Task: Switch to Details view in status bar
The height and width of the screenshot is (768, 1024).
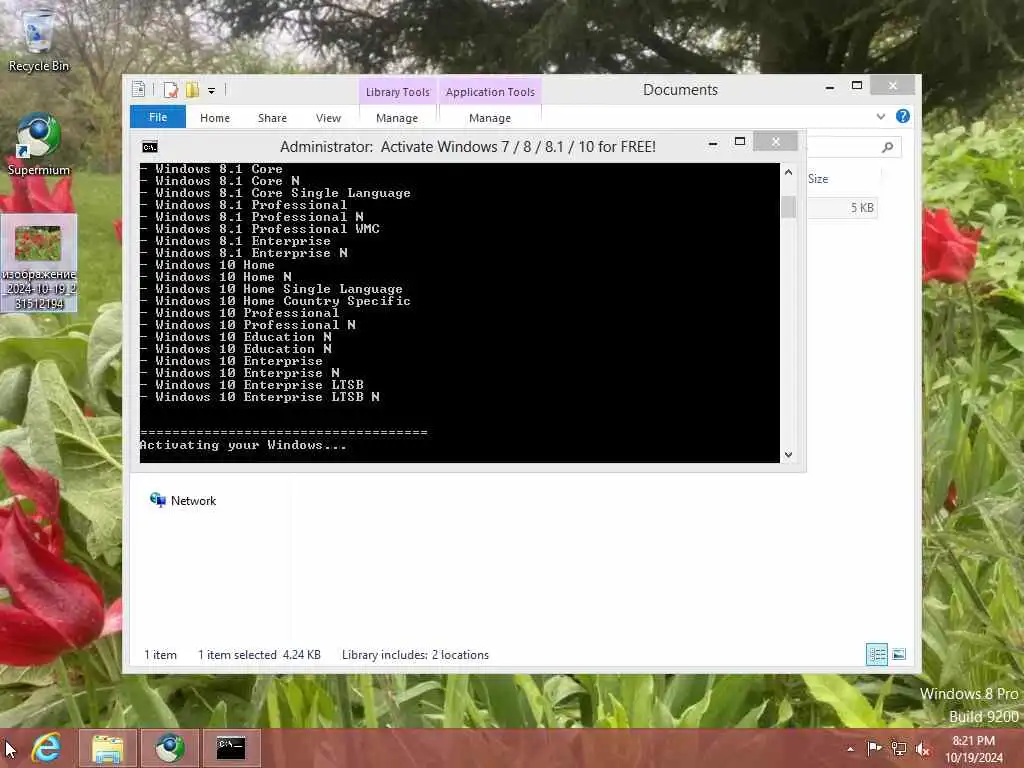Action: tap(876, 654)
